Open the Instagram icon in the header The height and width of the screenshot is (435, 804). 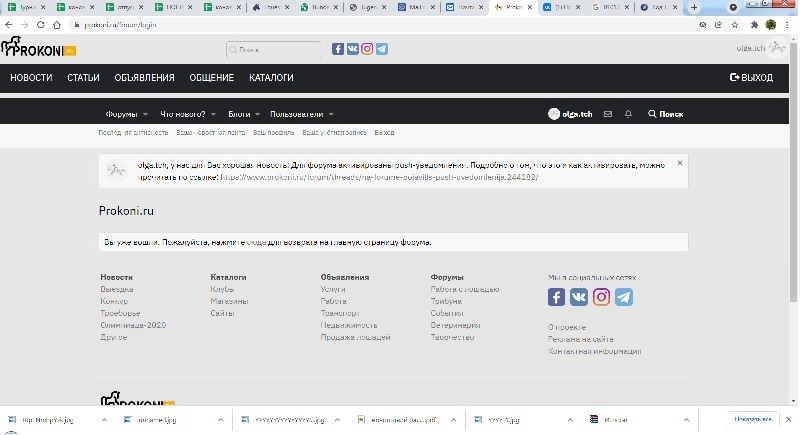[367, 48]
